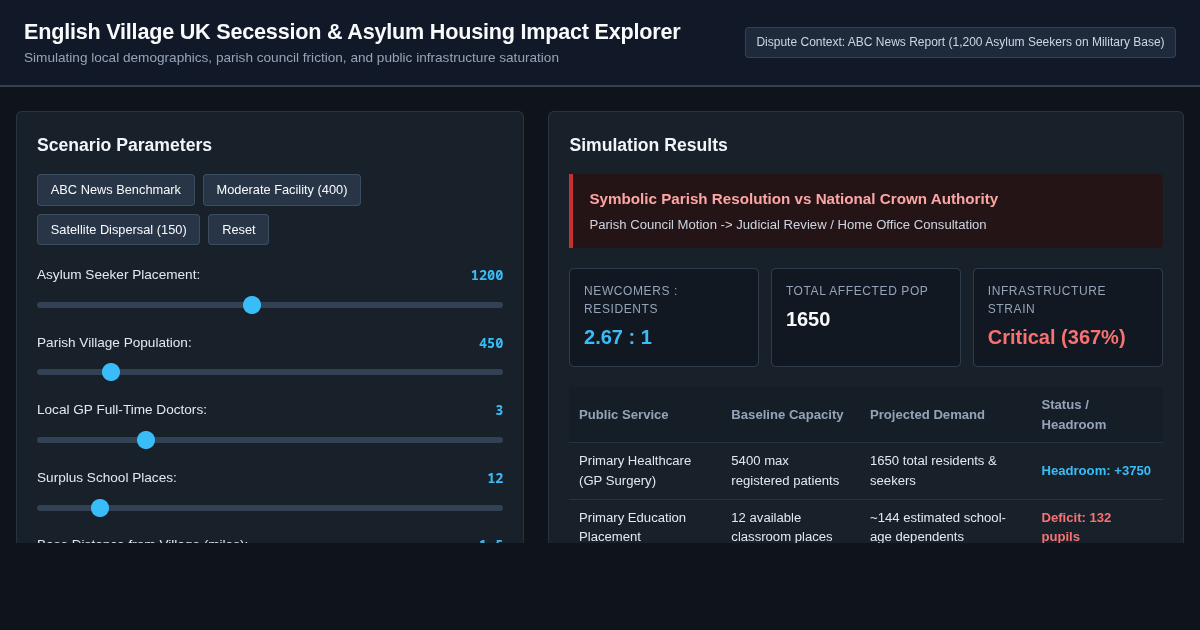Click the Asylum Seeker Placement label

tap(118, 275)
